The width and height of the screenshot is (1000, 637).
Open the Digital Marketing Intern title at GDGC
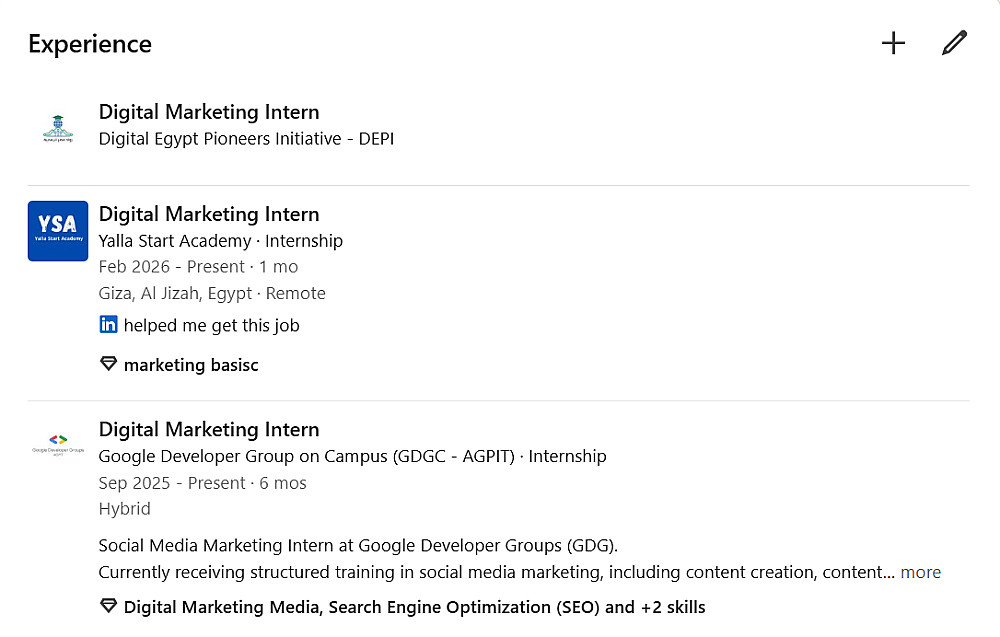[x=209, y=429]
